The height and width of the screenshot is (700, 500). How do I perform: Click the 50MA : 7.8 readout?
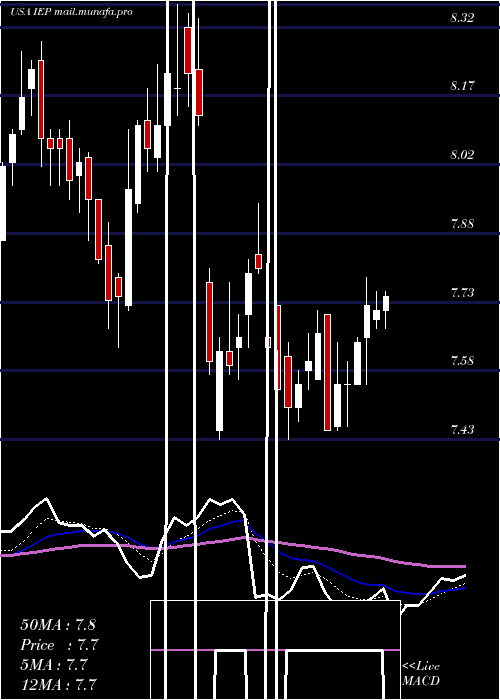point(58,625)
